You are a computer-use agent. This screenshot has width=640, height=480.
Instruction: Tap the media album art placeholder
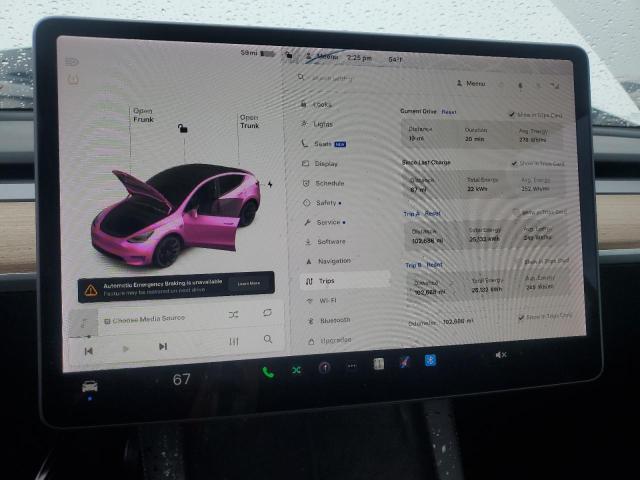click(84, 323)
